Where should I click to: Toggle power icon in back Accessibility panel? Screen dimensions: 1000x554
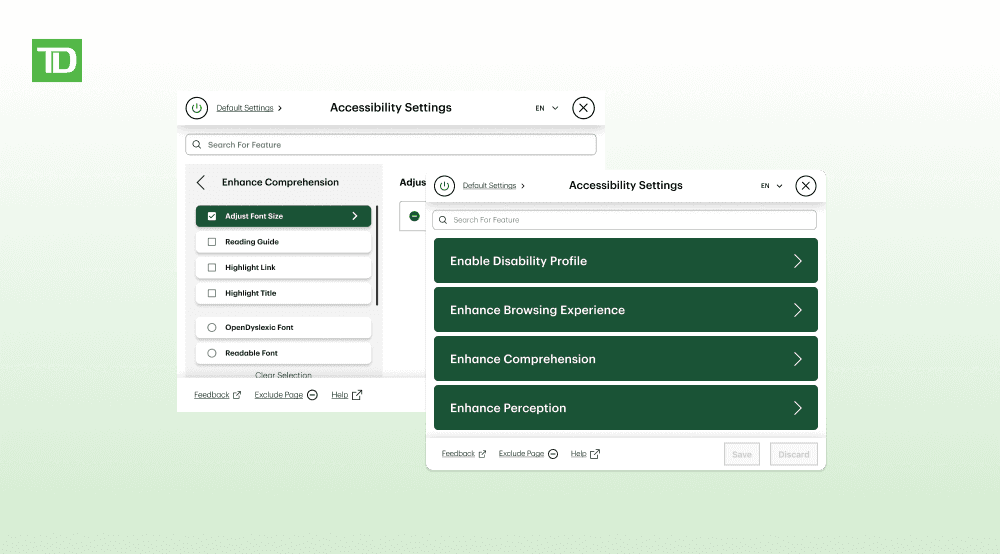pos(196,108)
